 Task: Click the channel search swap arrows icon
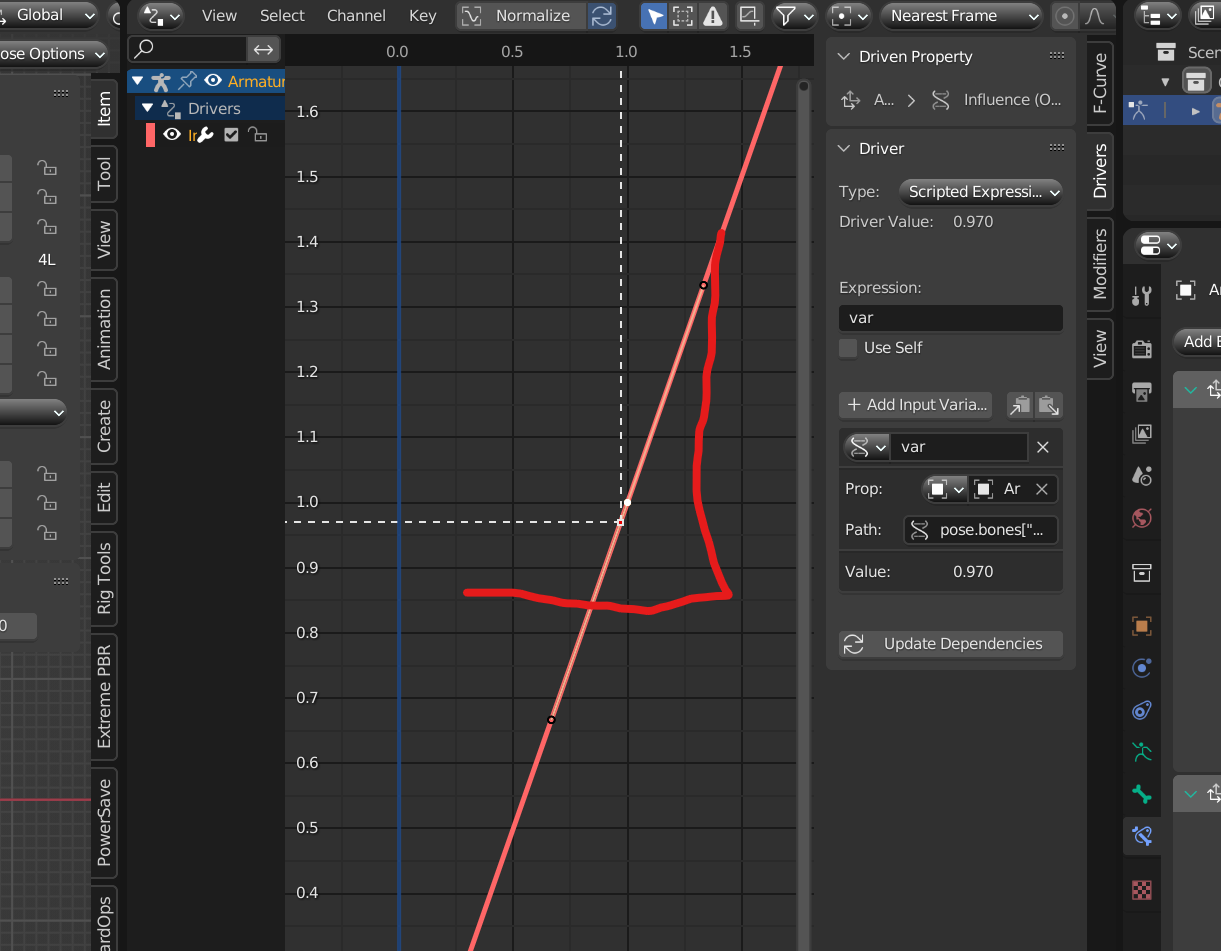point(263,49)
